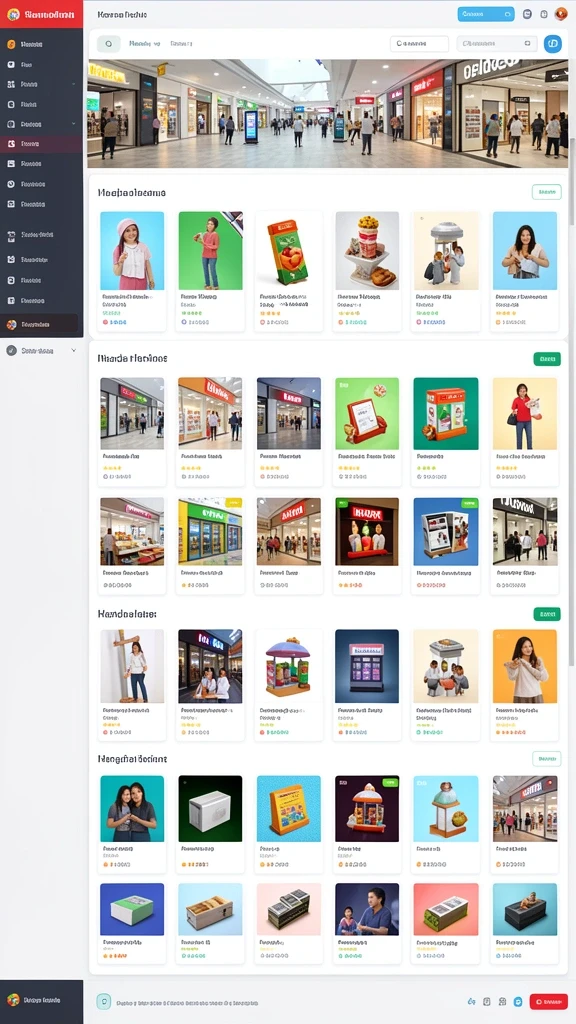The image size is (576, 1024).
Task: Click the user avatar in top right header
Action: [560, 14]
